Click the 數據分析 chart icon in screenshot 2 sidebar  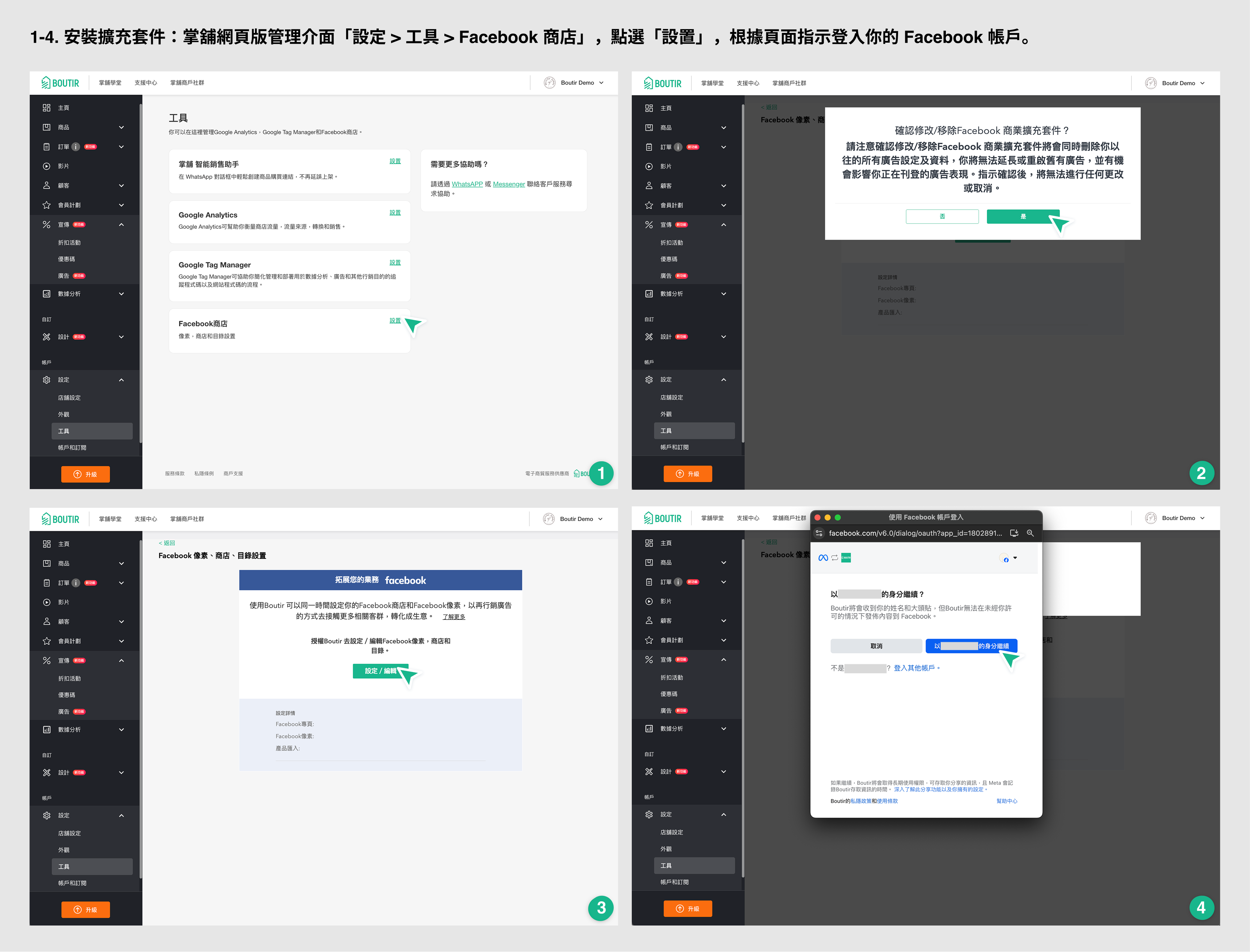tap(649, 294)
